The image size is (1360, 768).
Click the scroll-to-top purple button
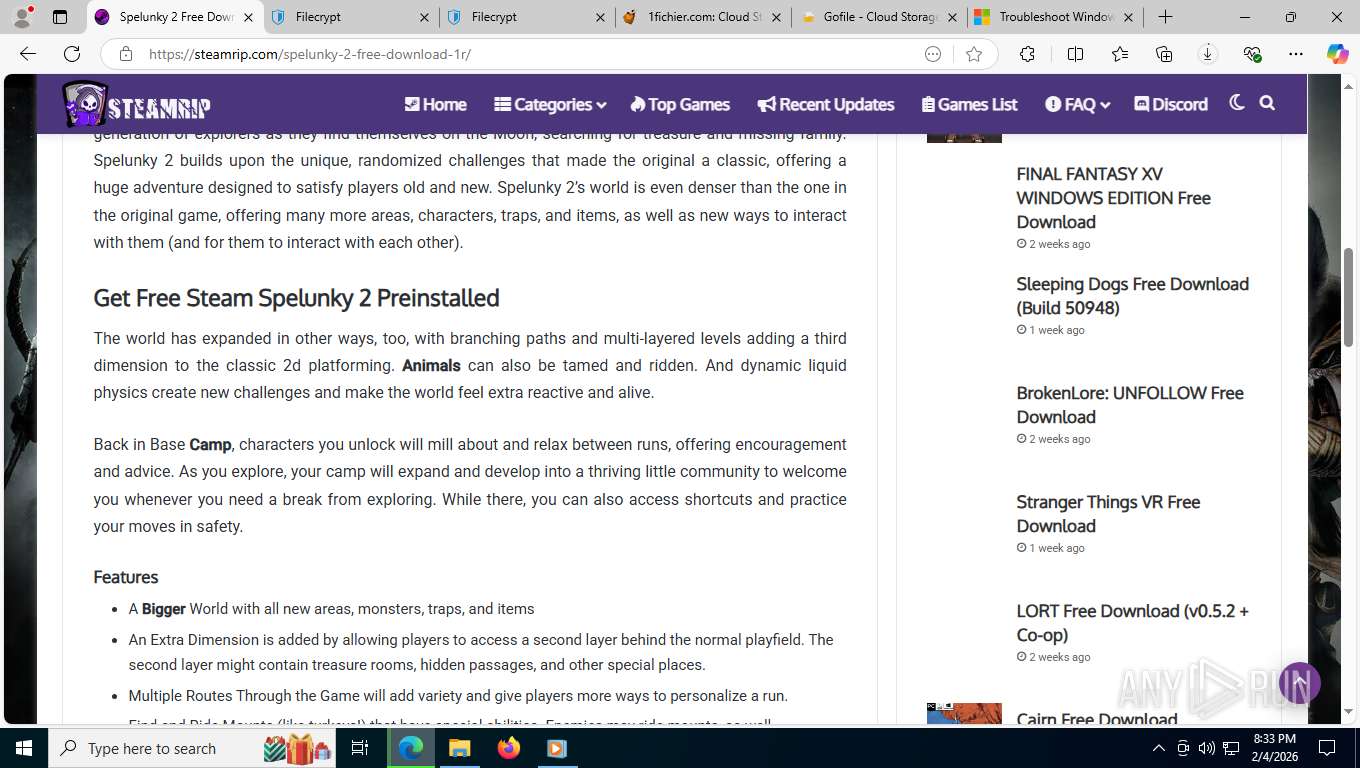[x=1299, y=683]
